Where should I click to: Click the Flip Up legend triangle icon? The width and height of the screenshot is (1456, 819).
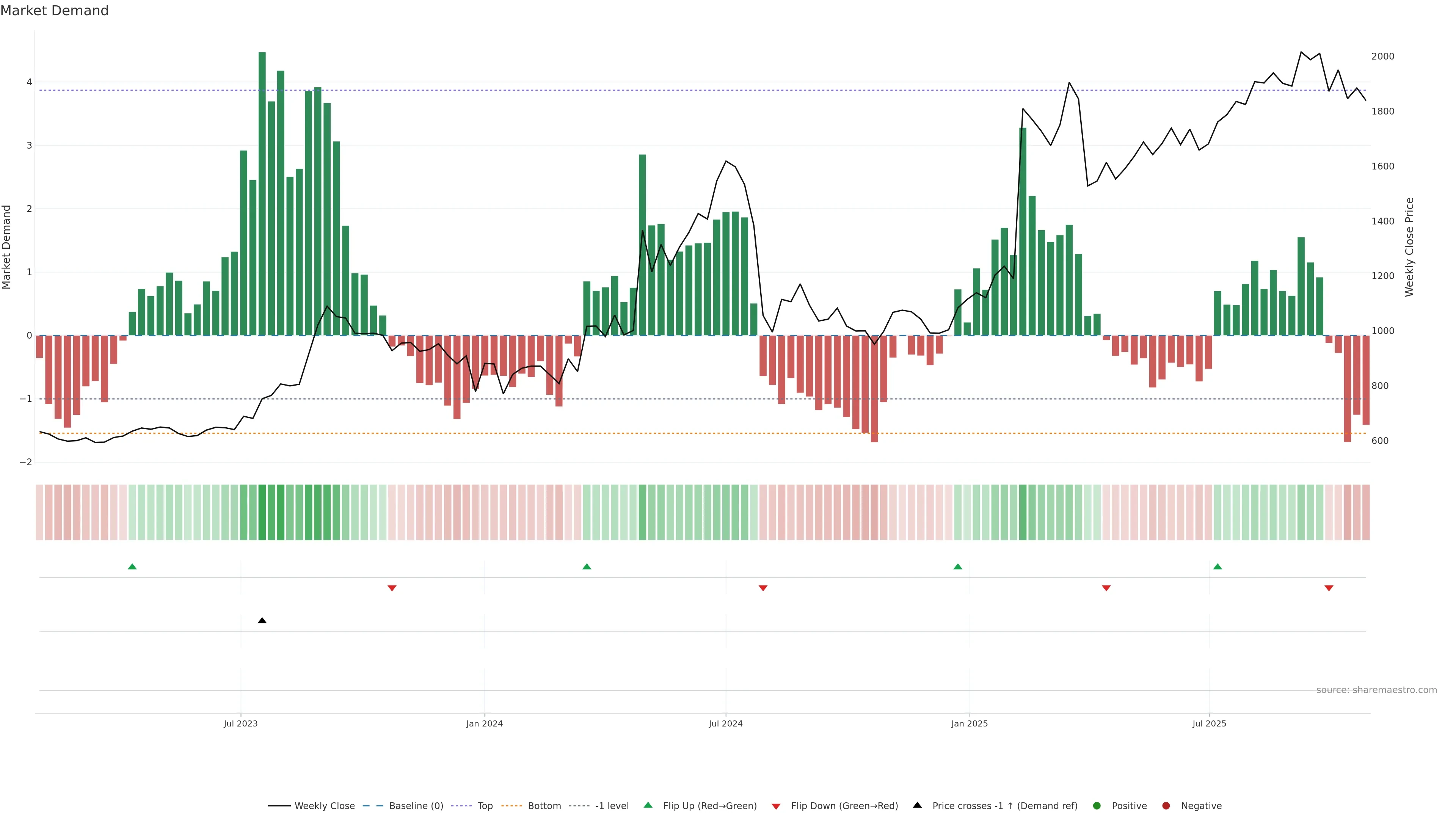point(648,805)
